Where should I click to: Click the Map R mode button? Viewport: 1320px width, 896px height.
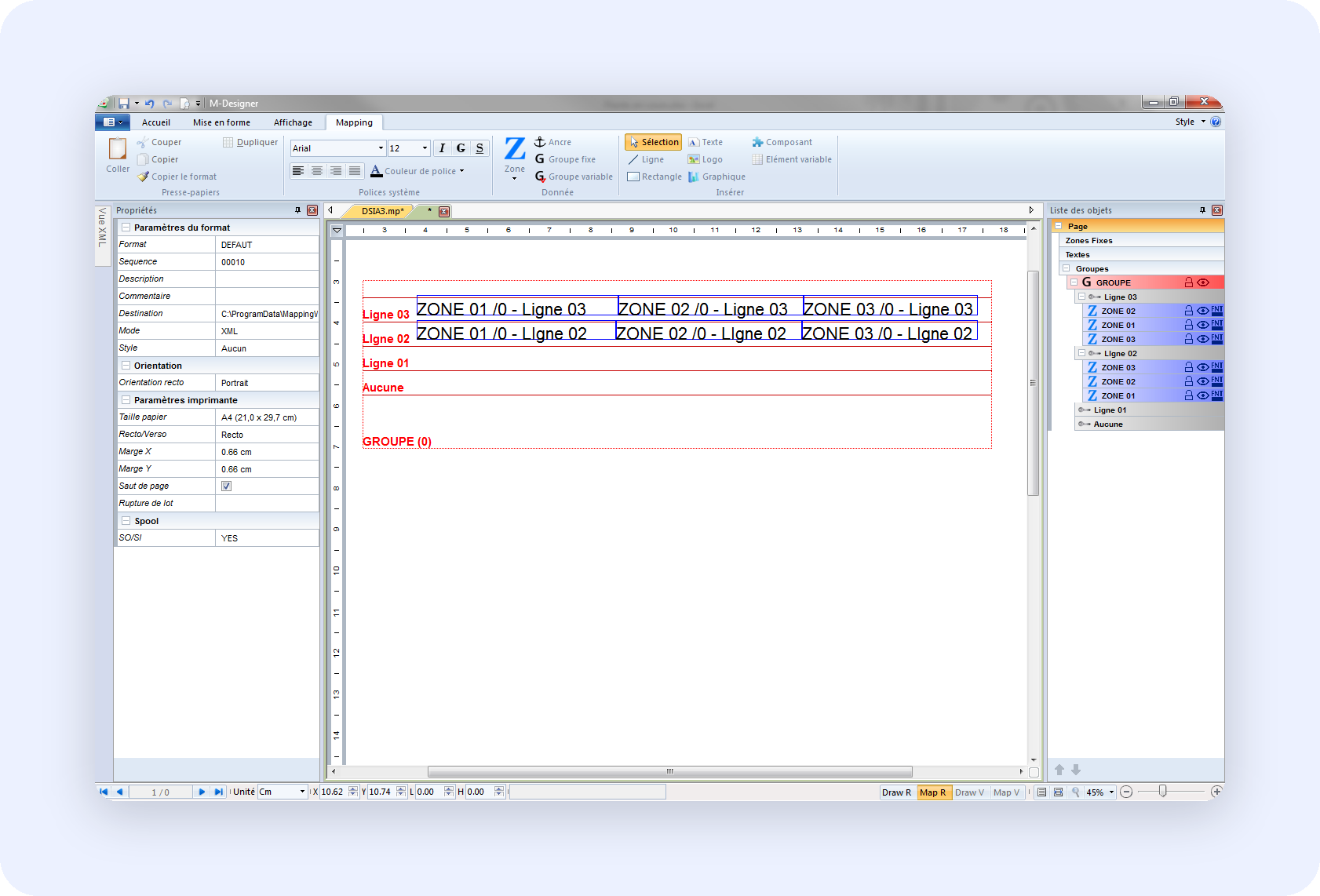point(932,792)
